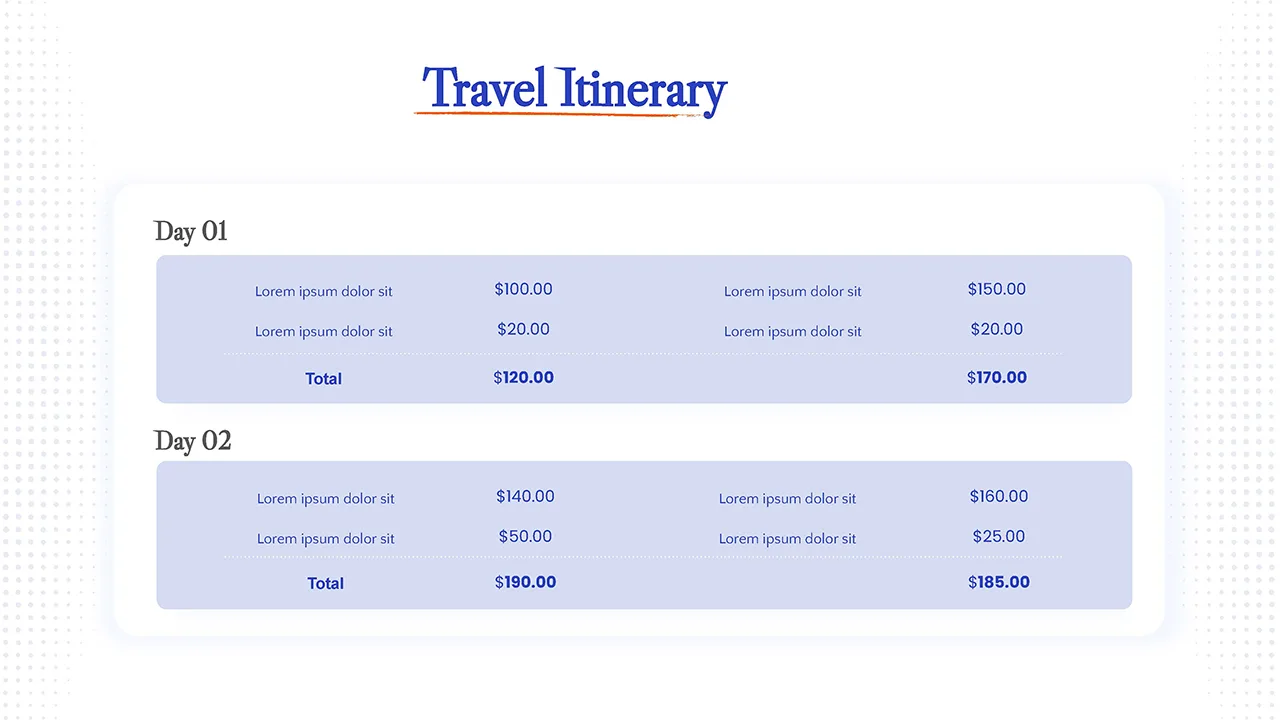Viewport: 1280px width, 720px height.
Task: Select the $50.00 amount in Day 02
Action: (x=525, y=536)
